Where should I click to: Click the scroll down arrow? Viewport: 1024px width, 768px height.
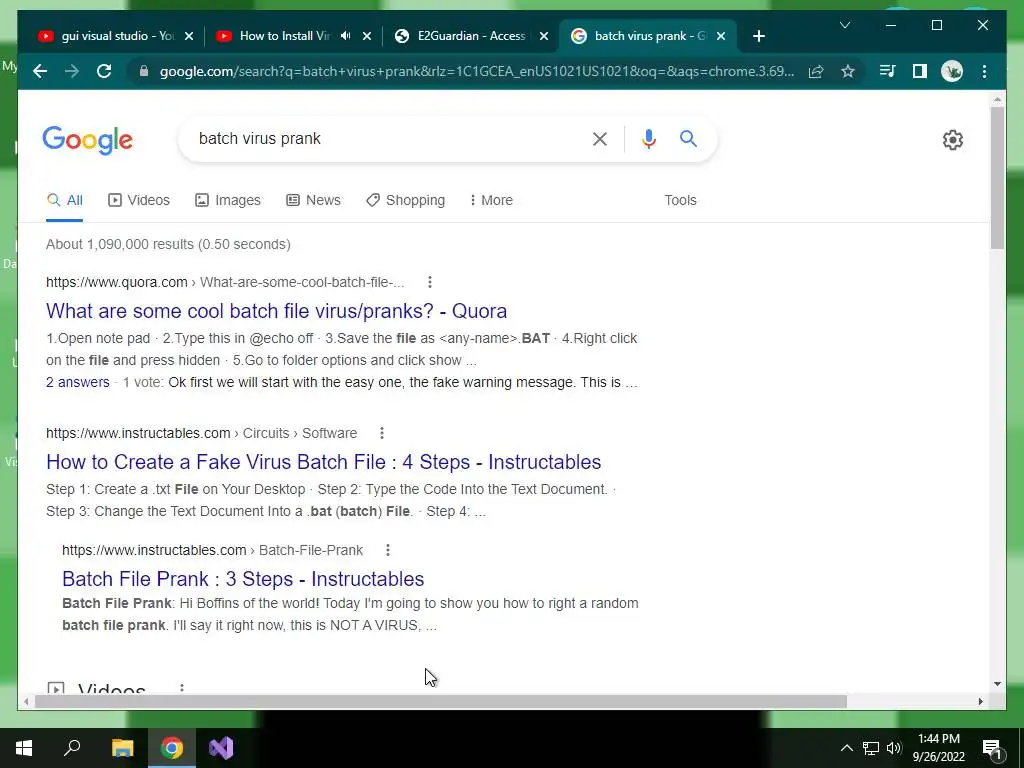coord(997,684)
